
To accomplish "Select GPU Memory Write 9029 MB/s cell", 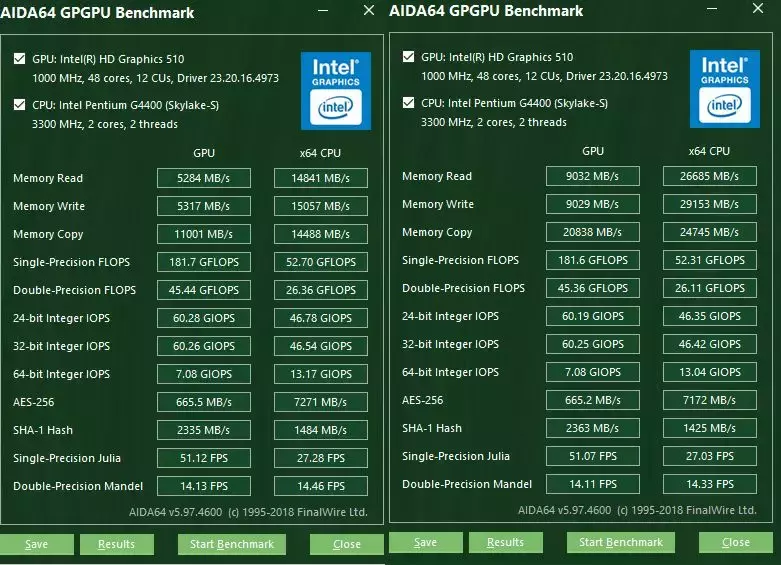I will pos(593,204).
